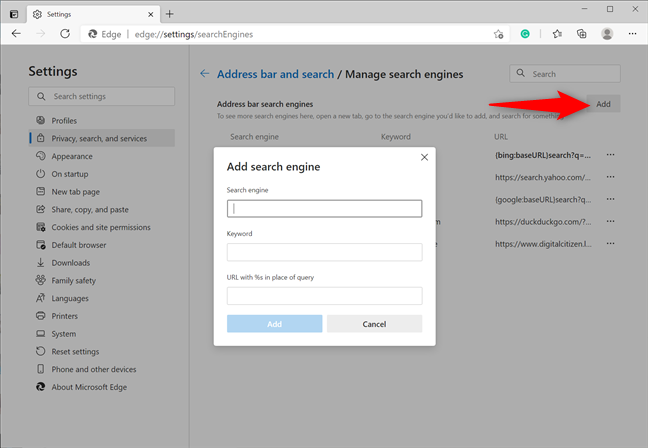The width and height of the screenshot is (648, 448).
Task: Open the Address bar and search link
Action: point(275,74)
